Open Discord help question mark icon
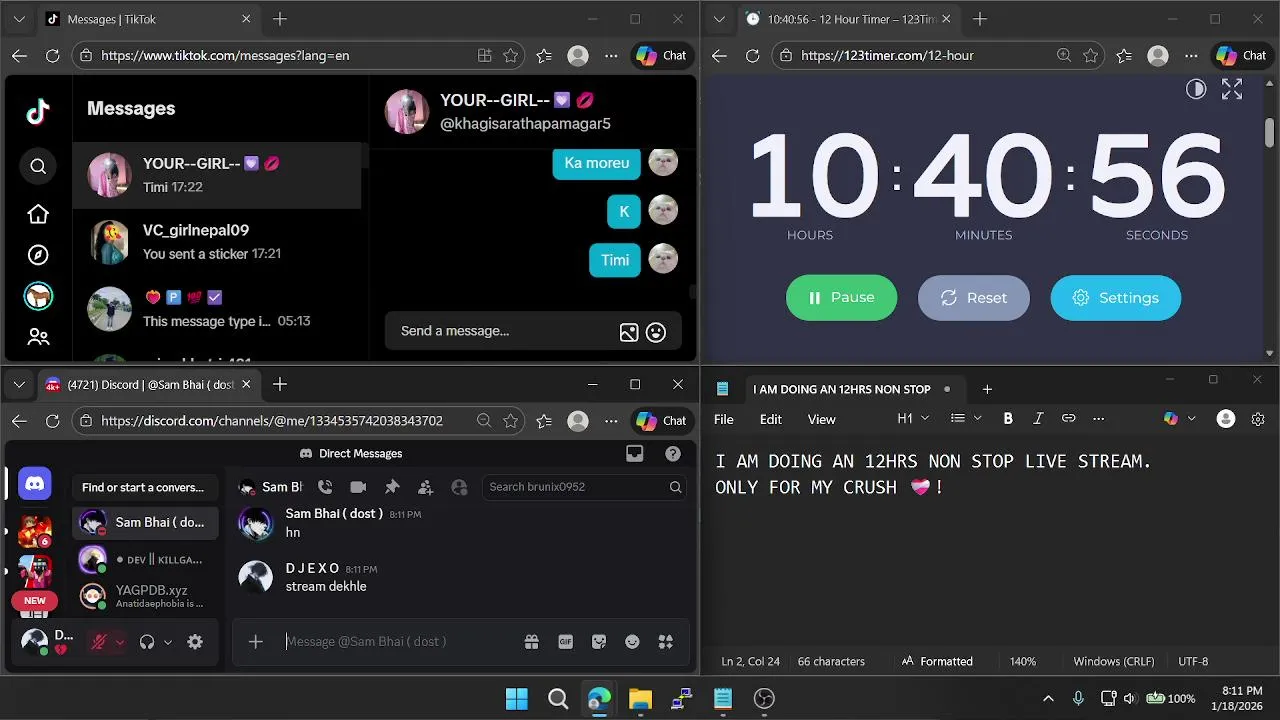The height and width of the screenshot is (720, 1280). point(673,454)
